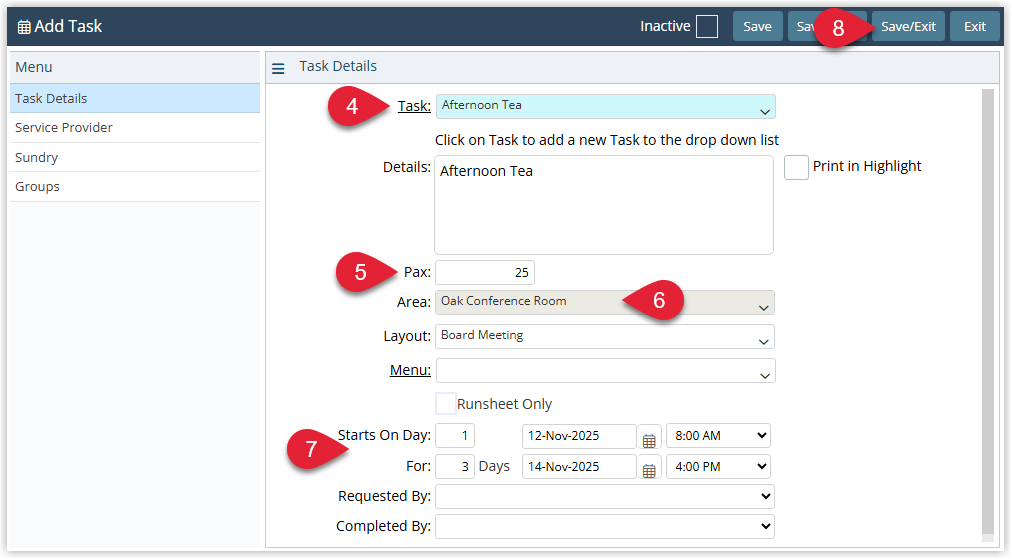This screenshot has height=559, width=1012.
Task: Click the 'Menu' heading of the sidebar
Action: pyautogui.click(x=34, y=67)
